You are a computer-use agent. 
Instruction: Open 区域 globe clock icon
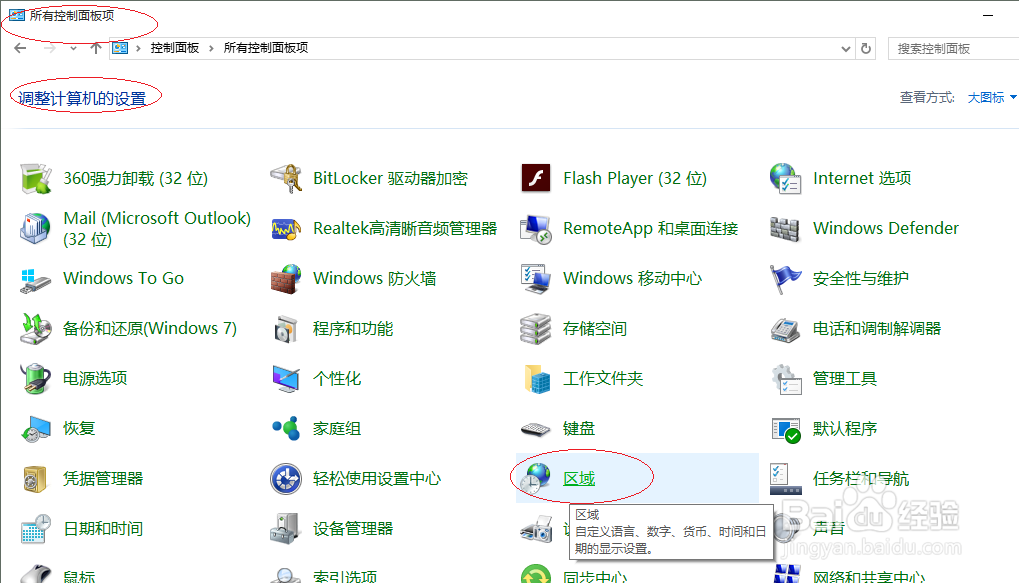(536, 478)
